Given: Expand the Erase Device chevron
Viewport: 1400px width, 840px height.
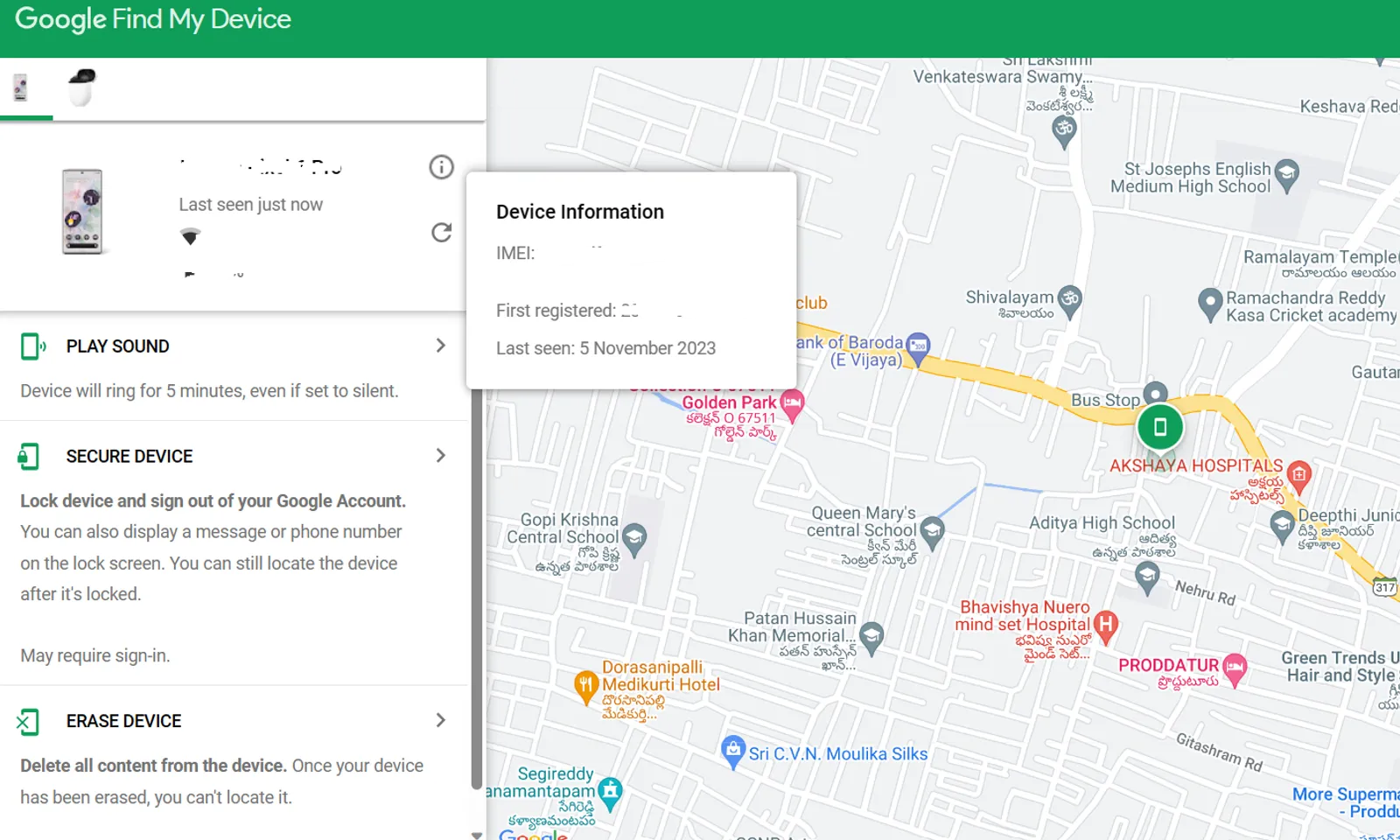Looking at the screenshot, I should click(x=440, y=720).
